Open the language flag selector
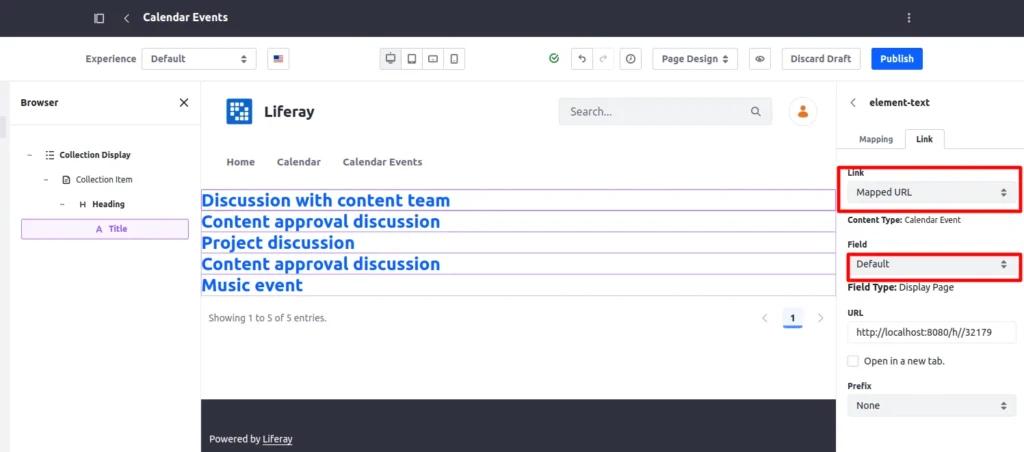Image resolution: width=1024 pixels, height=452 pixels. tap(278, 59)
